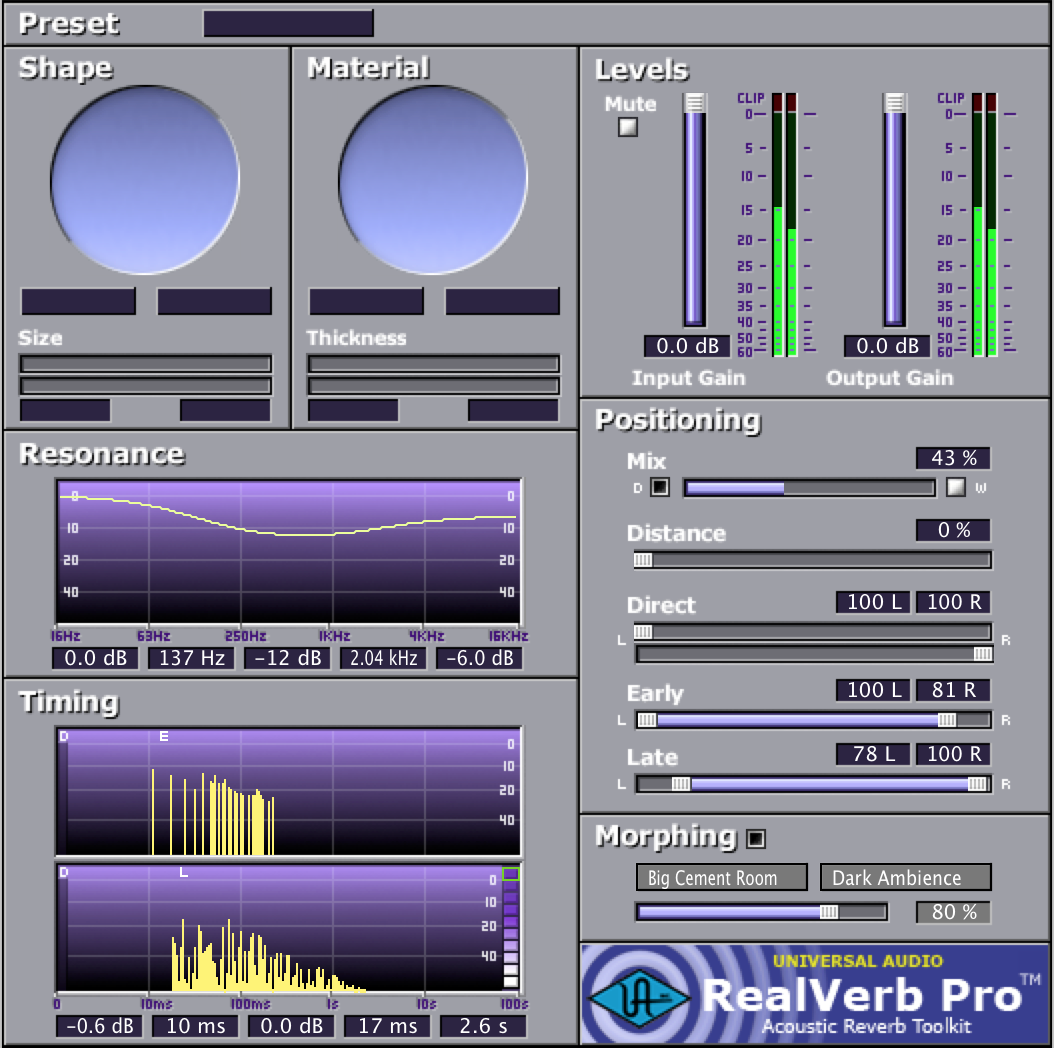Viewport: 1054px width, 1048px height.
Task: Click the Mix slider bar
Action: coord(809,488)
